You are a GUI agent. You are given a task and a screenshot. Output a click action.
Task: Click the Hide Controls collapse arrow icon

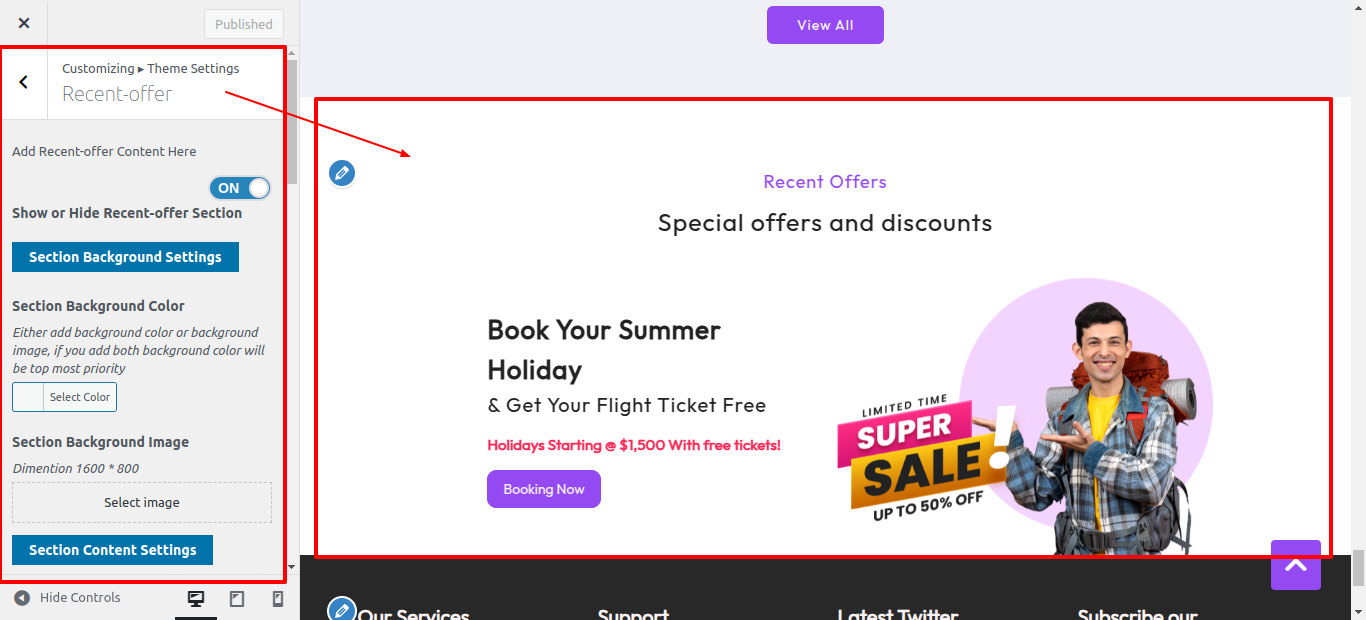(x=22, y=598)
